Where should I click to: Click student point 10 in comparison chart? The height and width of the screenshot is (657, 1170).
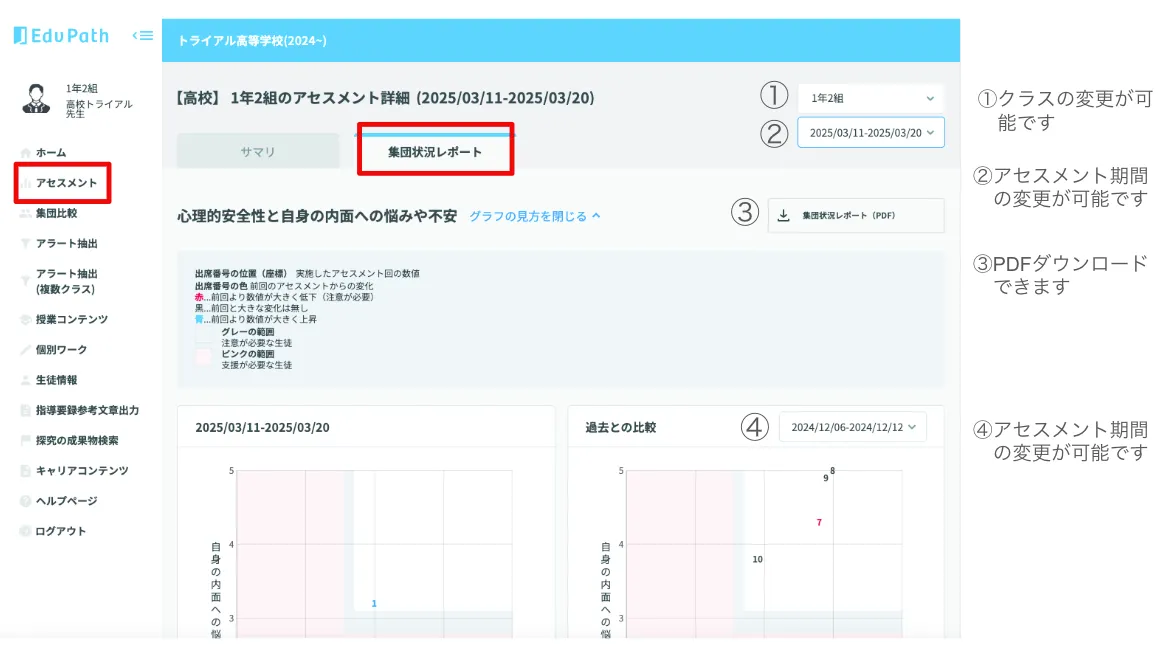click(757, 559)
